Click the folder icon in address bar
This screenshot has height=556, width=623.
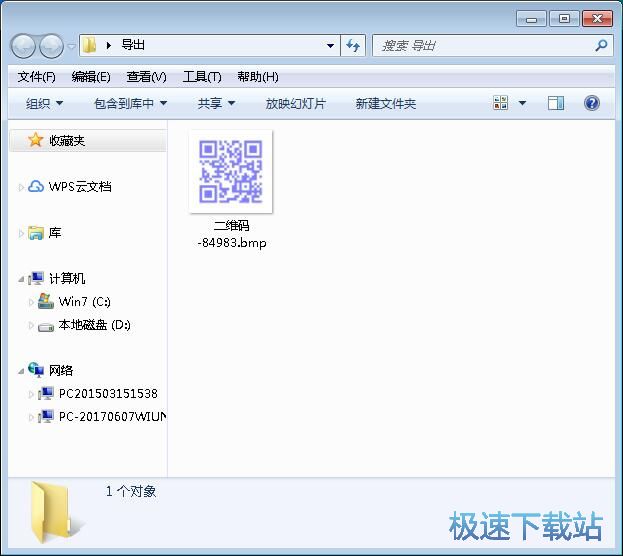coord(90,45)
